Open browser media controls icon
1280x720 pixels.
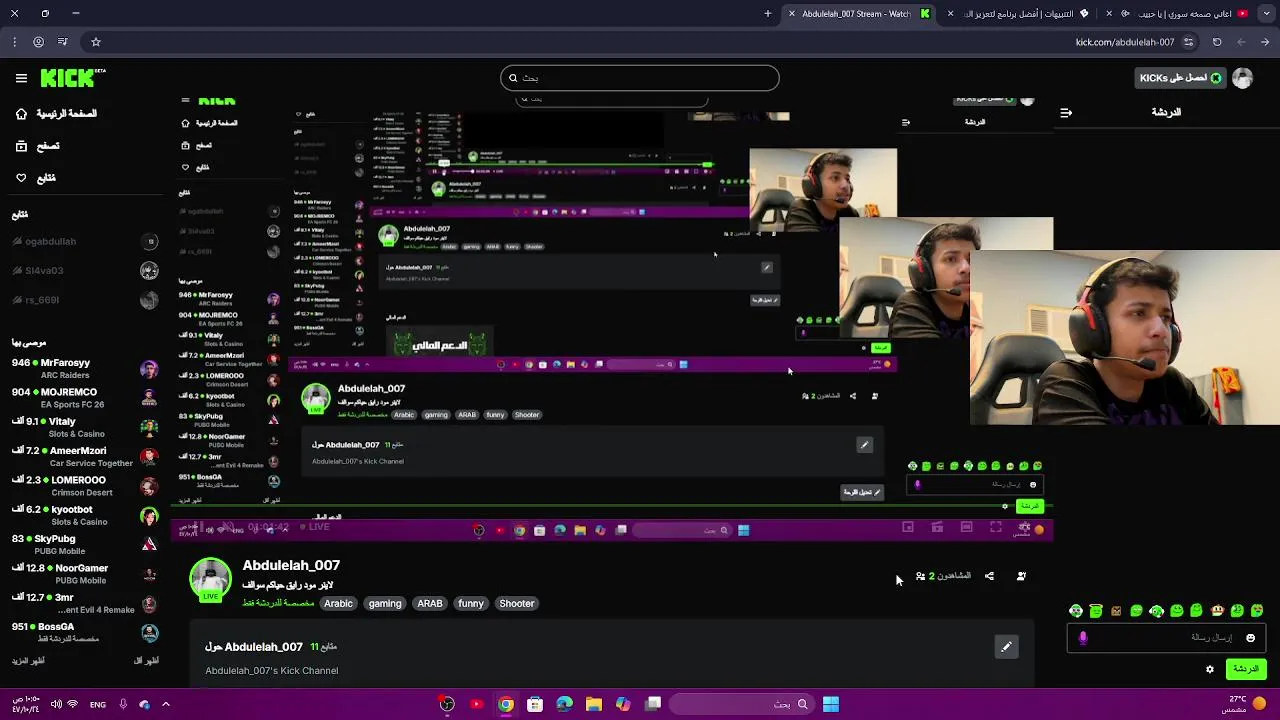[63, 42]
